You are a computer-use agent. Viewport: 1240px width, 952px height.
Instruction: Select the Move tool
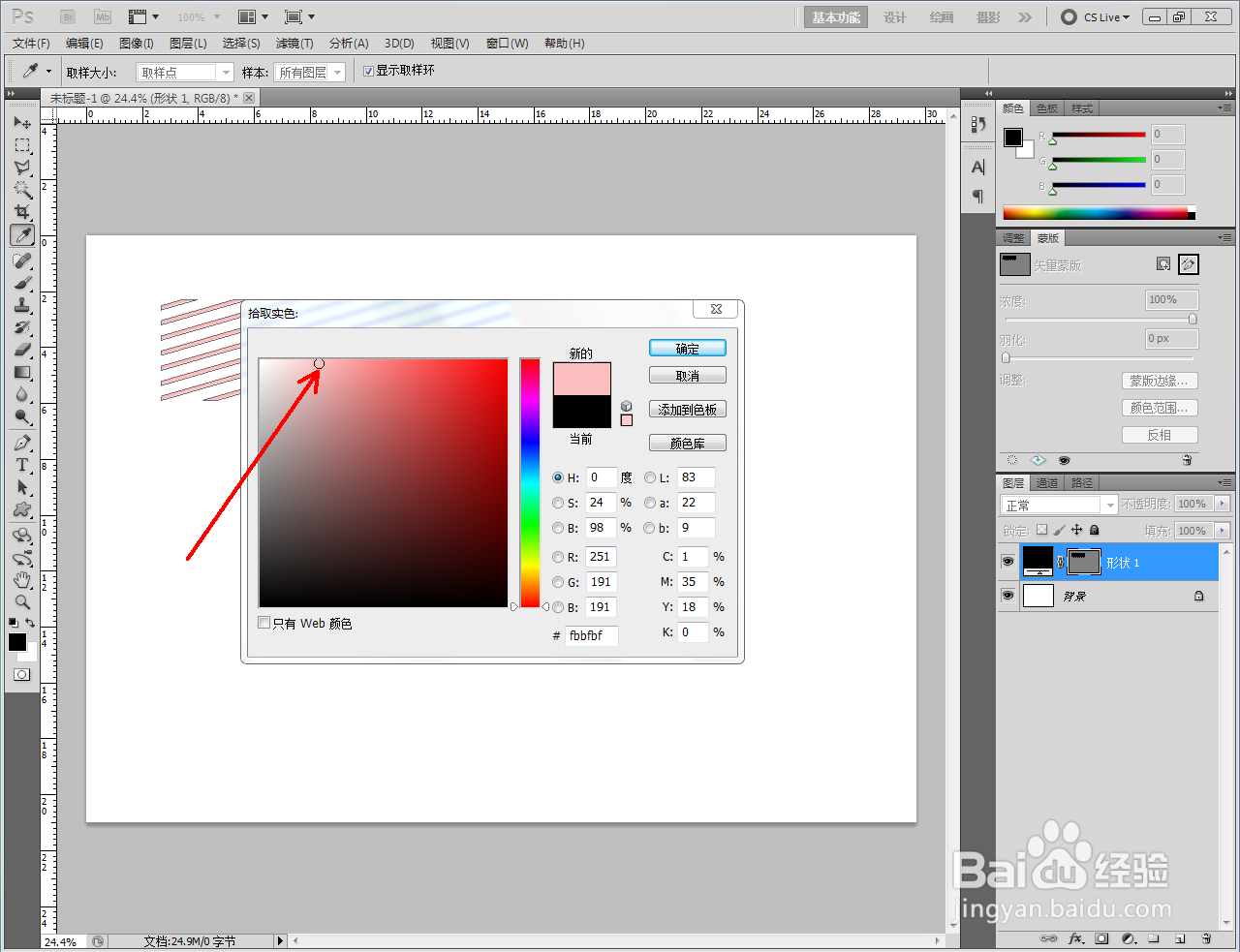(x=22, y=123)
